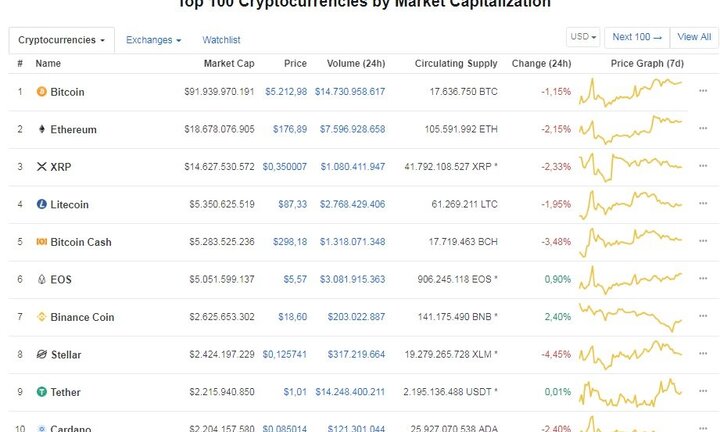
Task: Click the XRP logo icon
Action: (41, 167)
